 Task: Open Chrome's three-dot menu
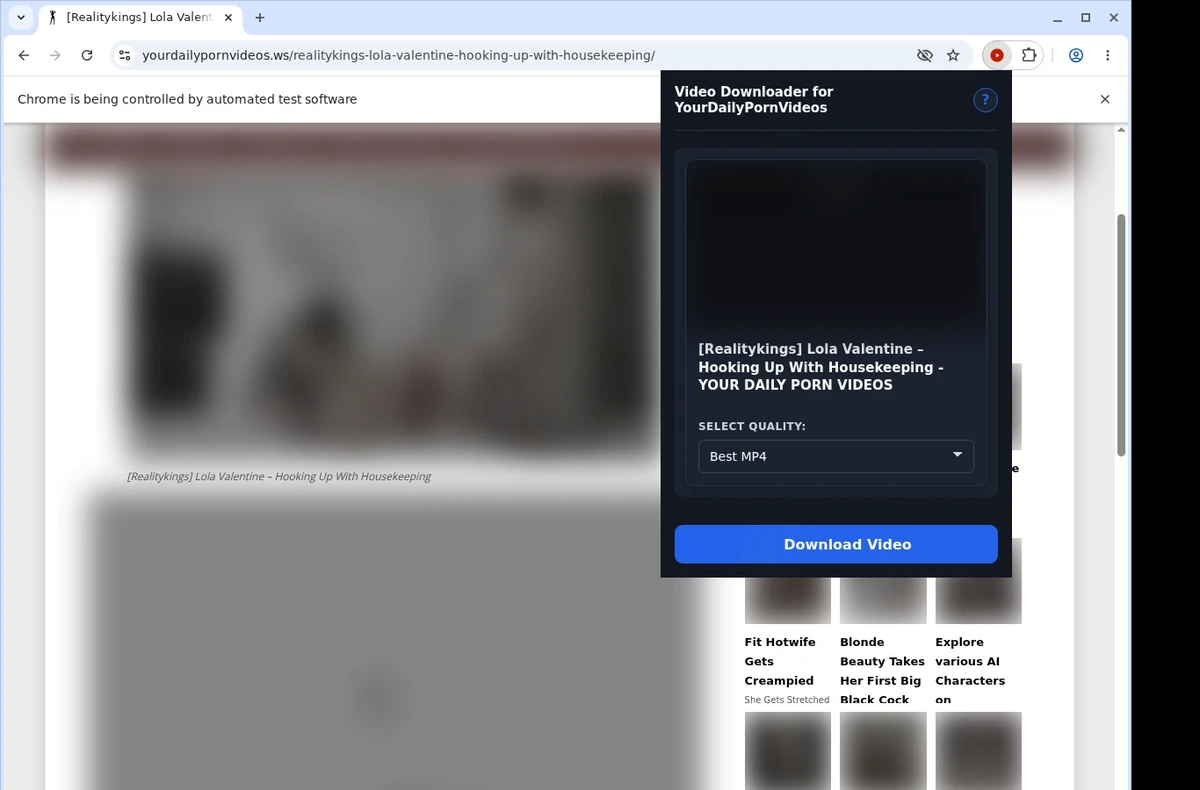pos(1107,56)
